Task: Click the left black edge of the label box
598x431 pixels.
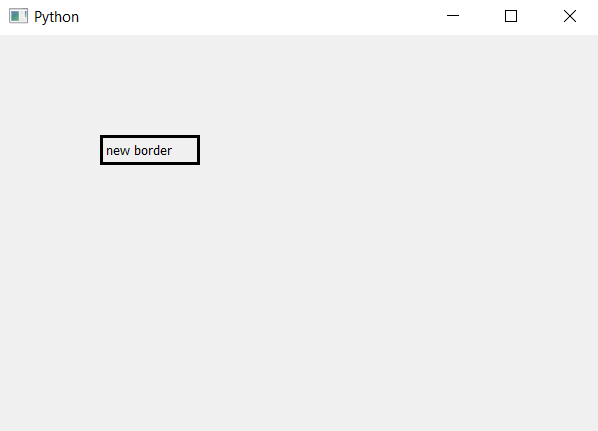Action: [x=102, y=150]
